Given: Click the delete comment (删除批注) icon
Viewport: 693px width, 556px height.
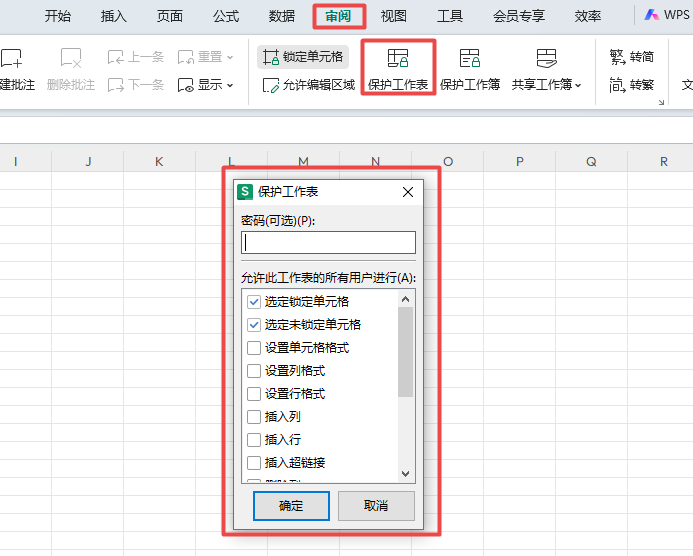Looking at the screenshot, I should (x=71, y=58).
